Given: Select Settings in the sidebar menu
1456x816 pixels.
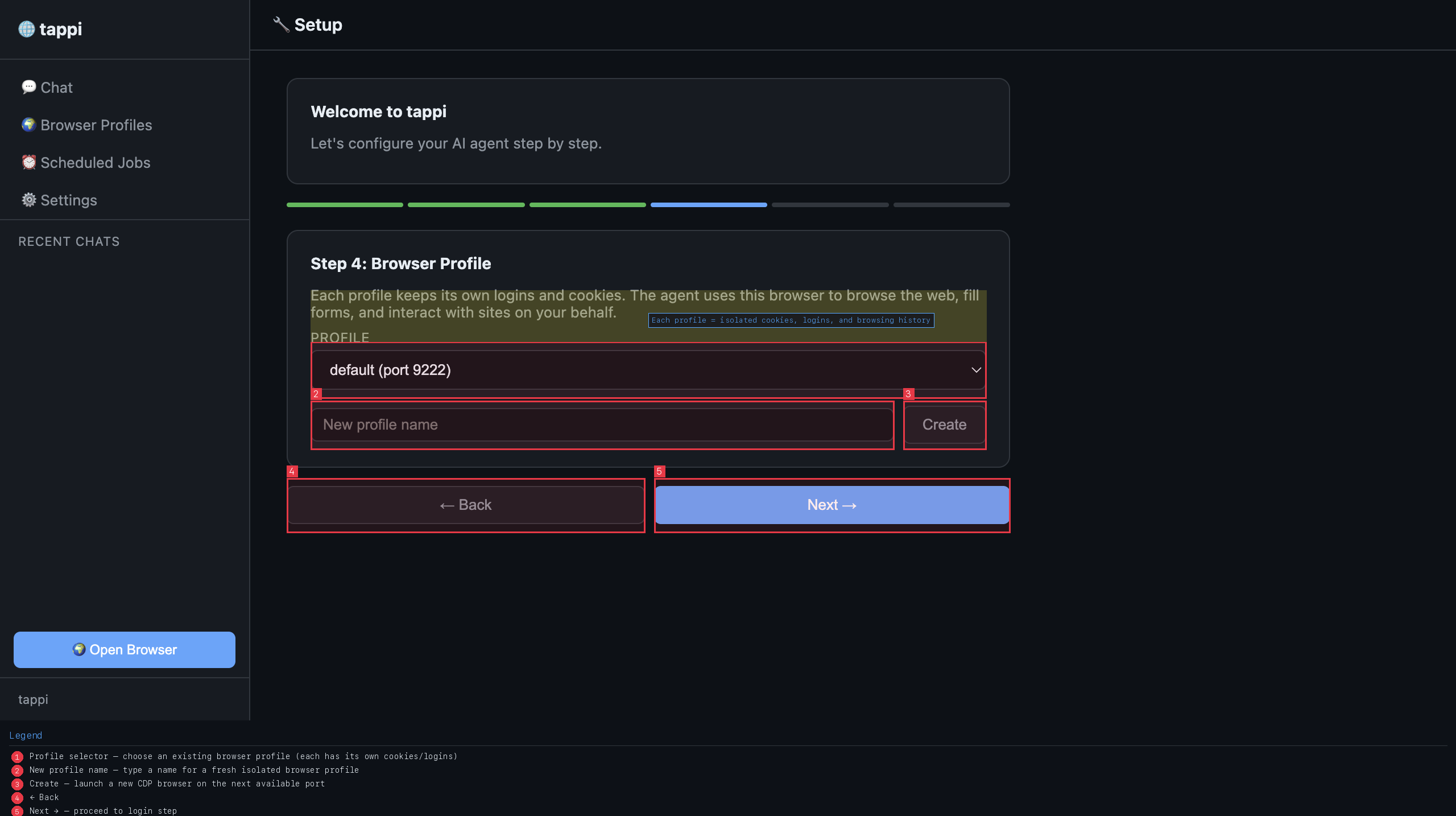Looking at the screenshot, I should point(68,200).
